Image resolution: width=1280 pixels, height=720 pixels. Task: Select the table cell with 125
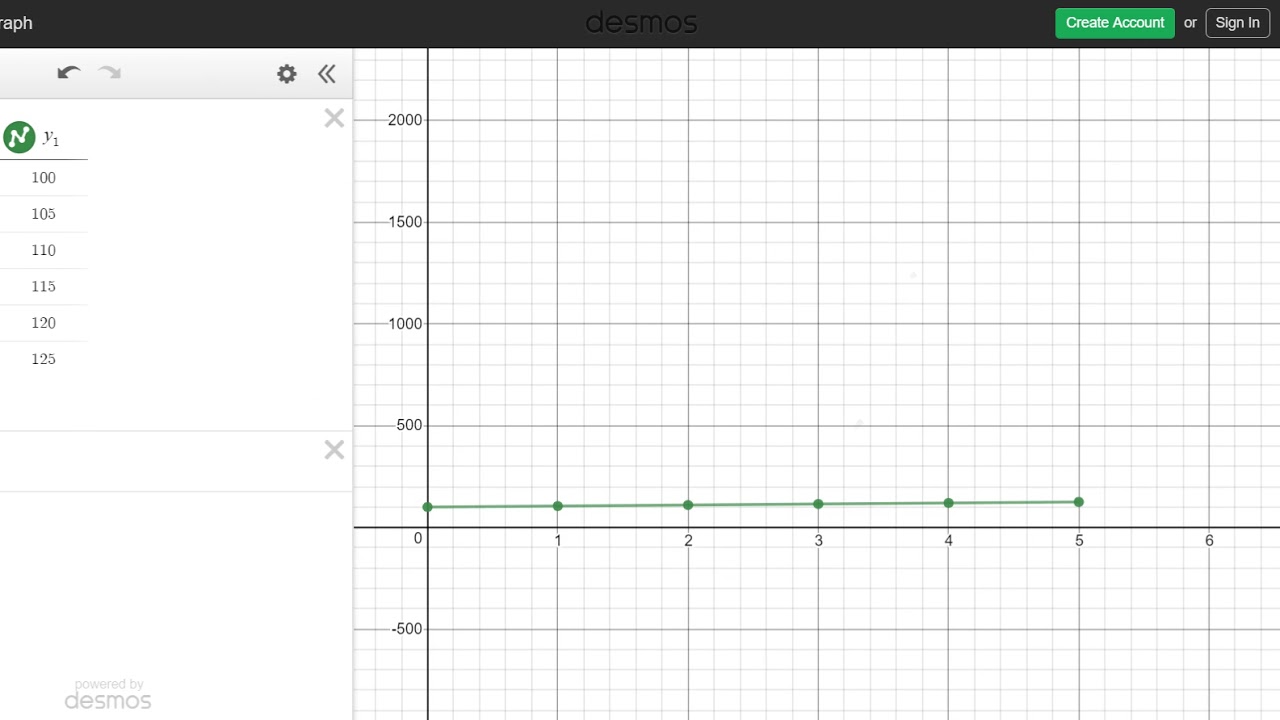tap(43, 359)
